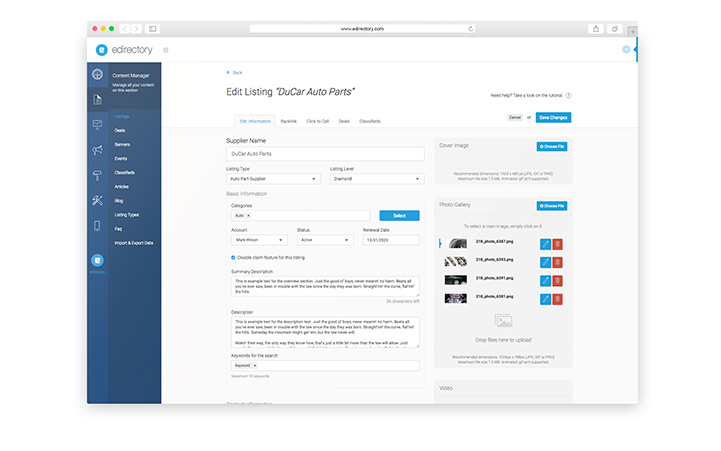721x451 pixels.
Task: Click the Cancel button
Action: pyautogui.click(x=515, y=118)
